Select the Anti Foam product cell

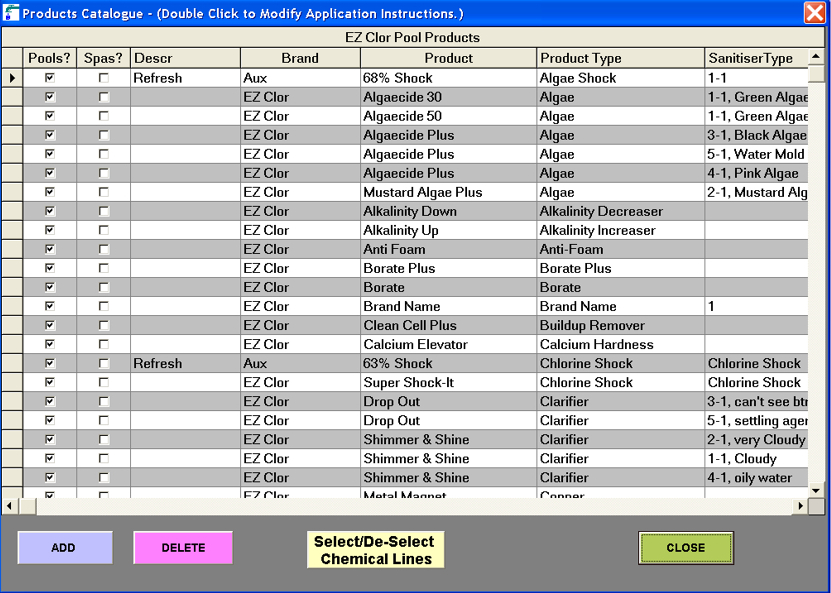tap(448, 249)
